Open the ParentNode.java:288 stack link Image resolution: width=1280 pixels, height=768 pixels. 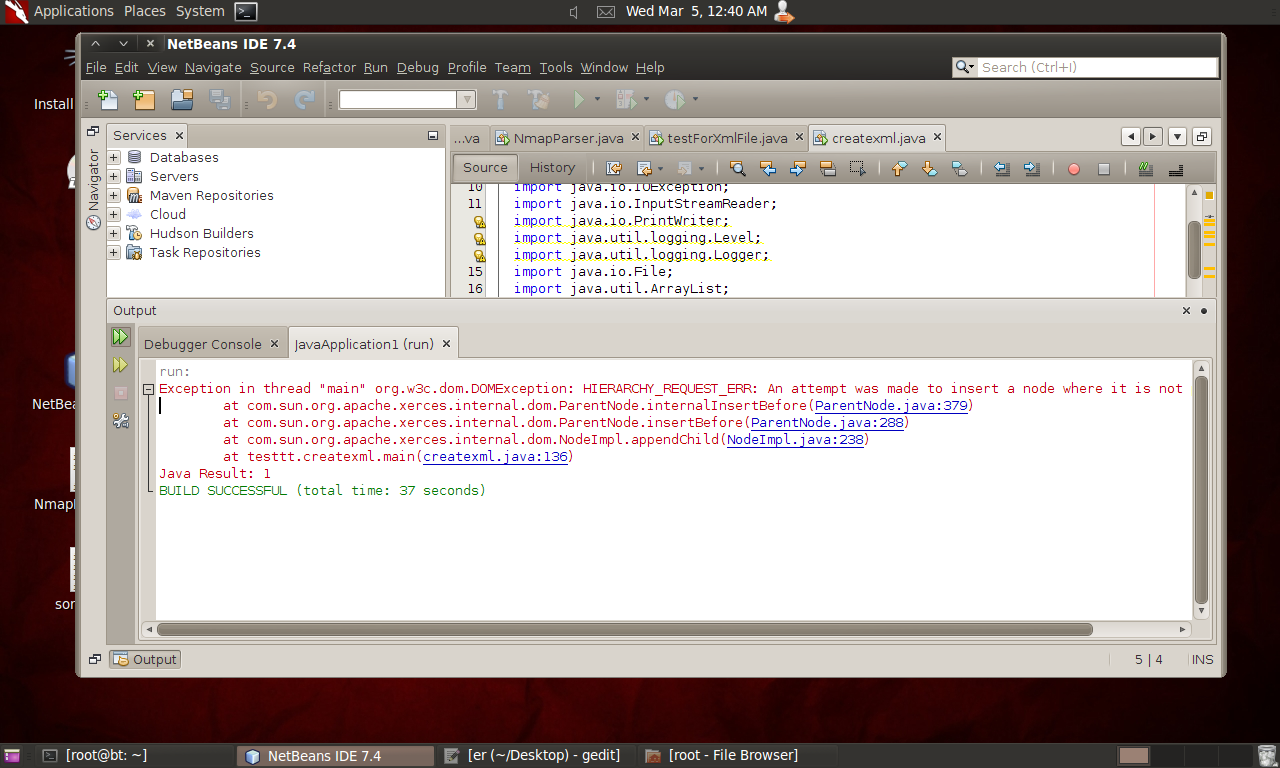tap(827, 423)
